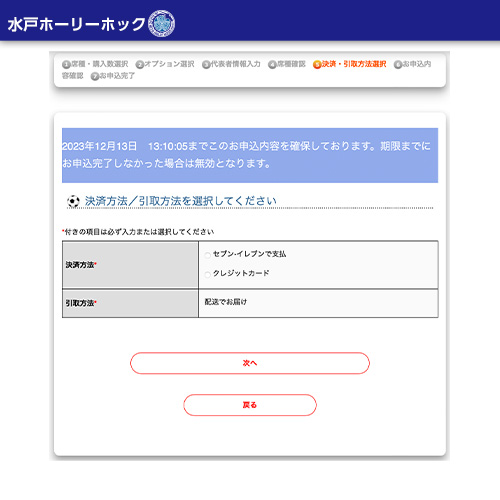This screenshot has width=500, height=500.
Task: Click the クレジットカード label text
Action: tap(241, 273)
